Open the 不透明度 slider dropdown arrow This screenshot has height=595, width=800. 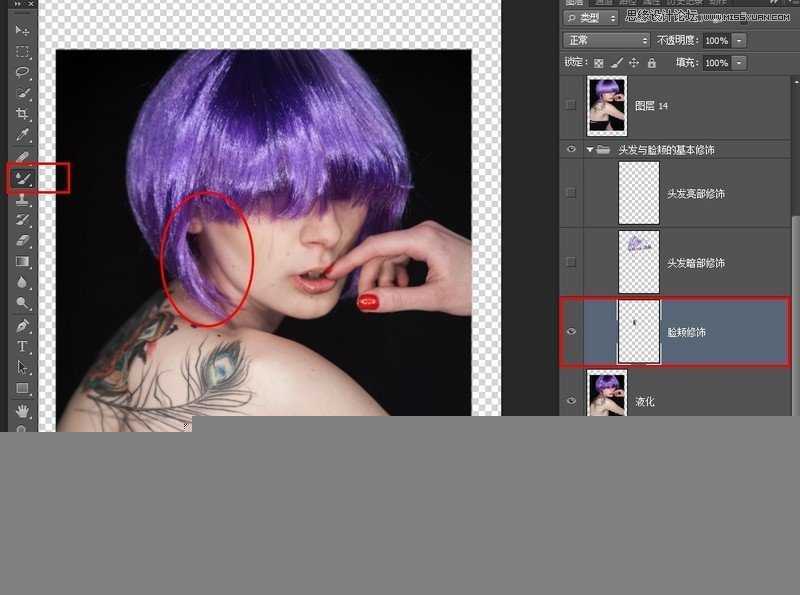[739, 40]
